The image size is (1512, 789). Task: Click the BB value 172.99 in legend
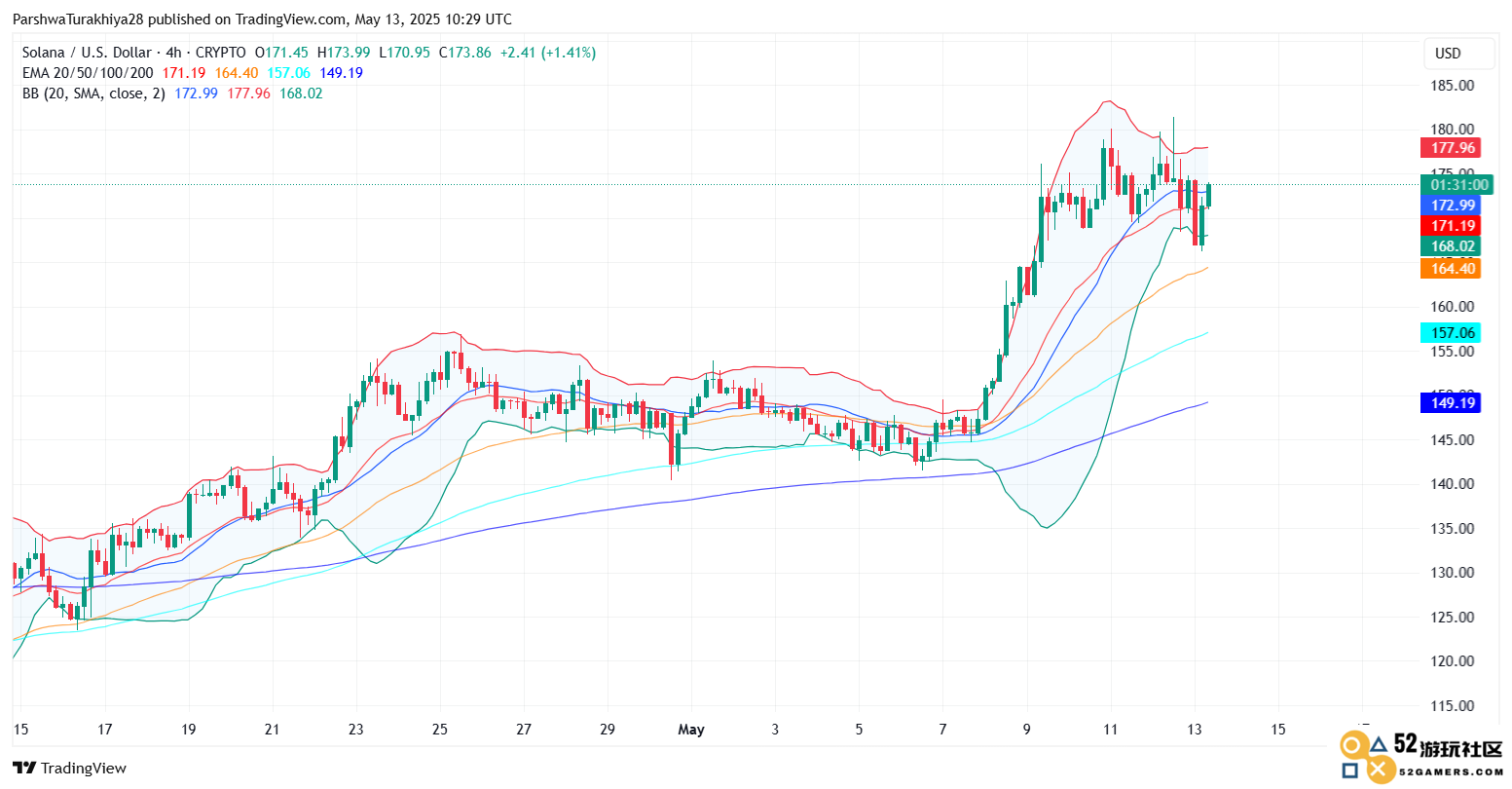[197, 94]
